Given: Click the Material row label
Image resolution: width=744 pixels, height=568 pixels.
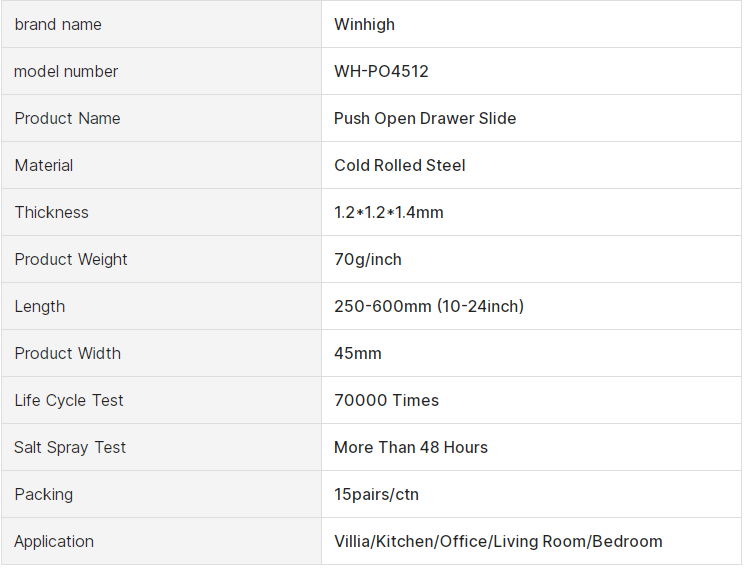Looking at the screenshot, I should pos(44,165).
